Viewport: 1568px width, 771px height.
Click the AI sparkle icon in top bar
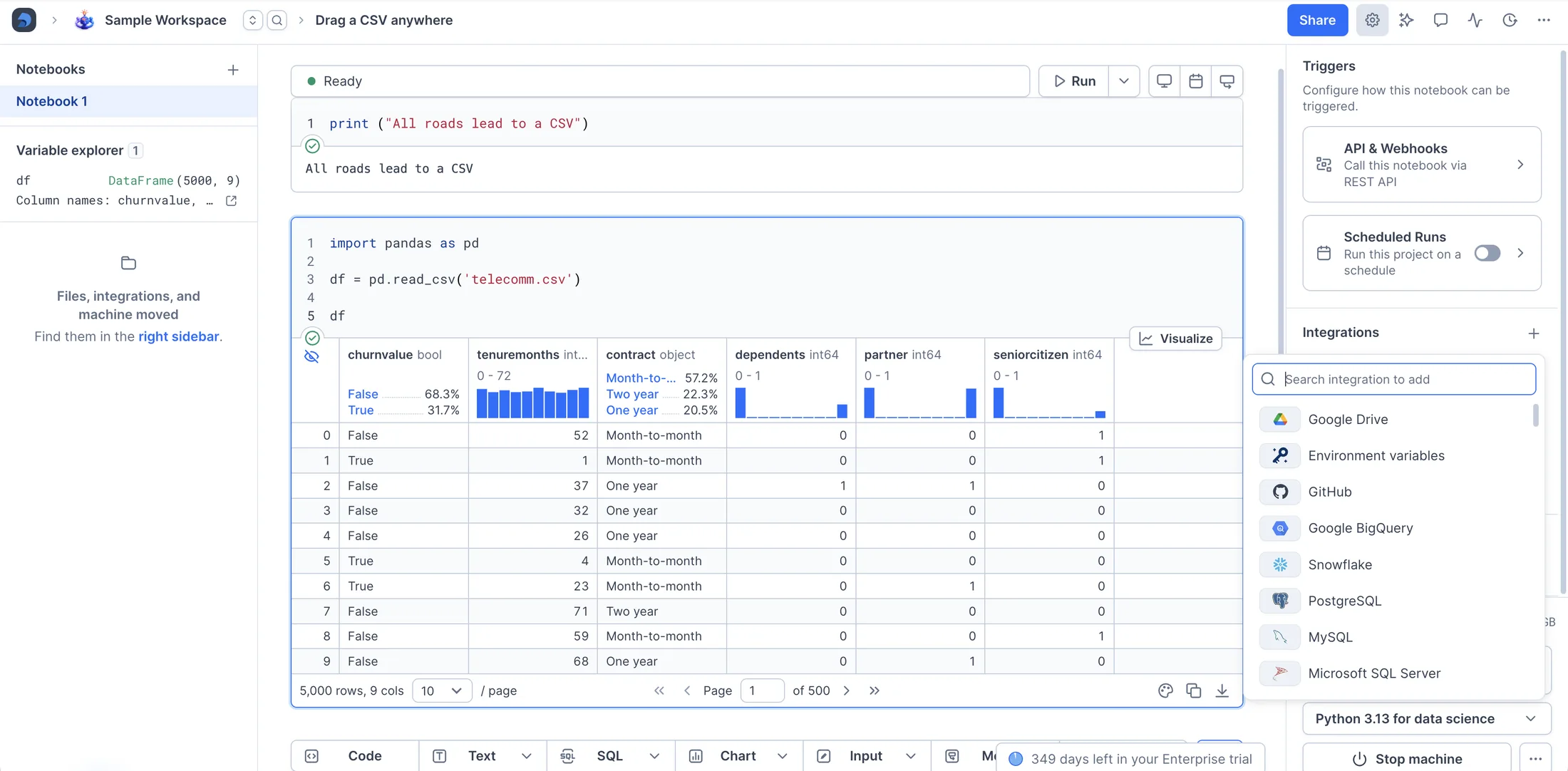click(1406, 20)
